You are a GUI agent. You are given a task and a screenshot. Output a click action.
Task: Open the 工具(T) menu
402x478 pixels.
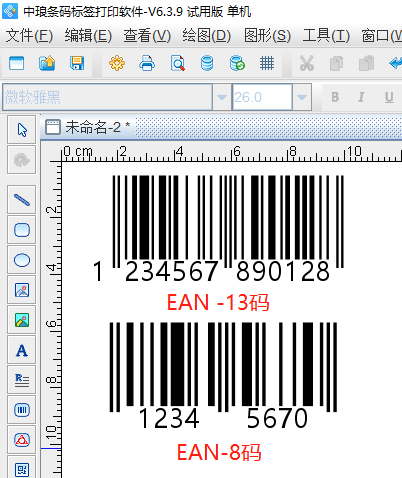coord(326,35)
